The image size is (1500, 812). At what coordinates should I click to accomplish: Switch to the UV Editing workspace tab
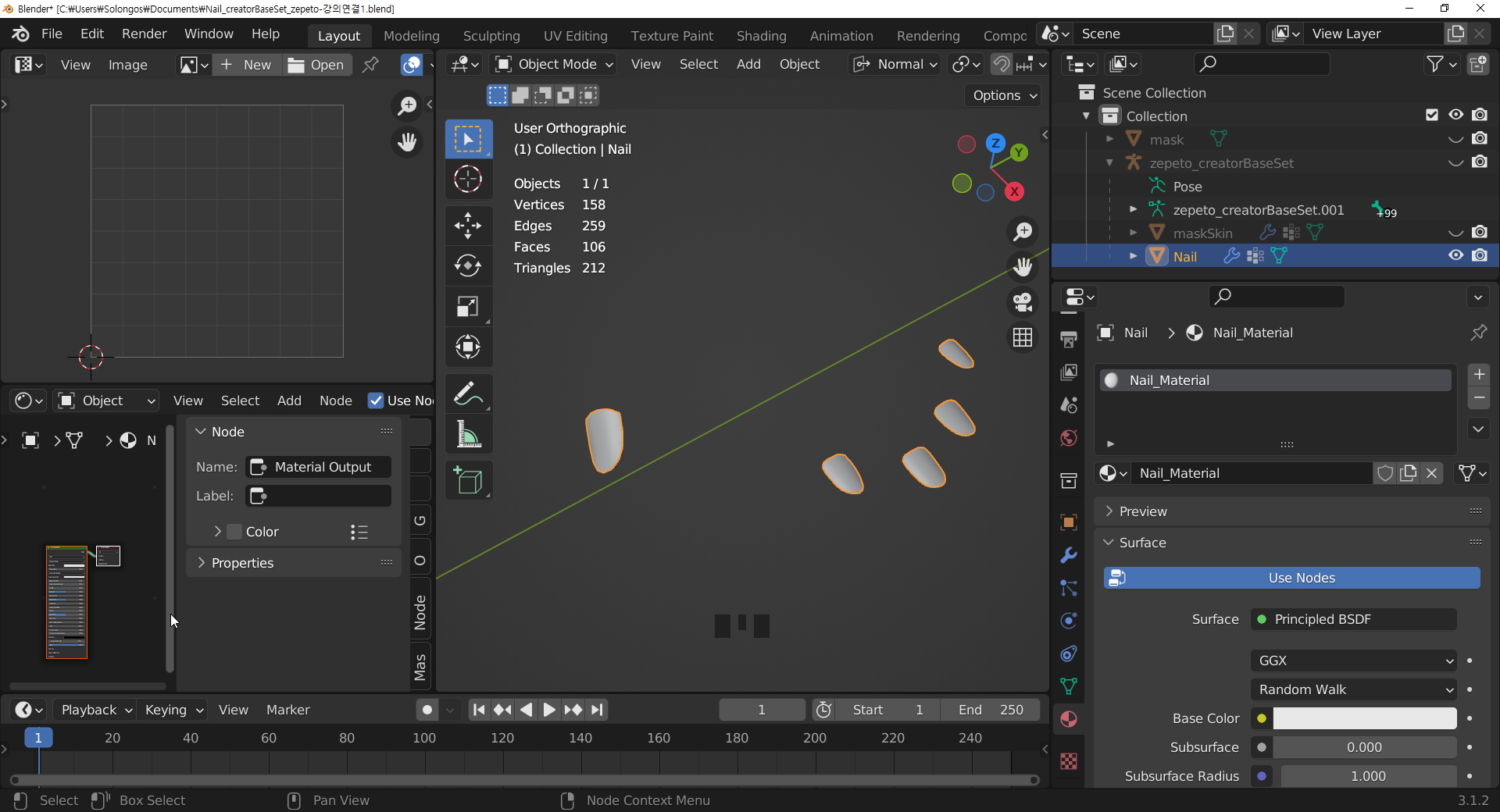575,36
